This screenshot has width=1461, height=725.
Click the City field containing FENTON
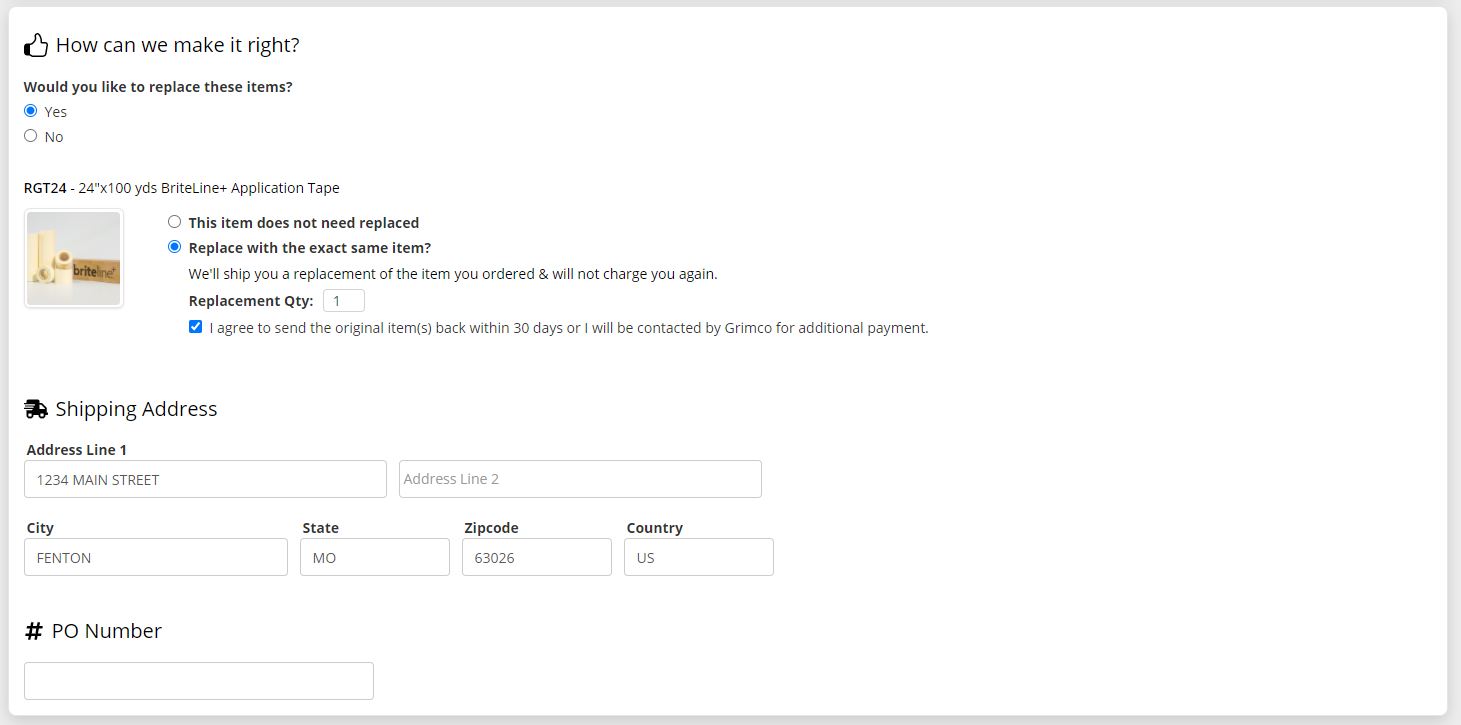(x=156, y=557)
